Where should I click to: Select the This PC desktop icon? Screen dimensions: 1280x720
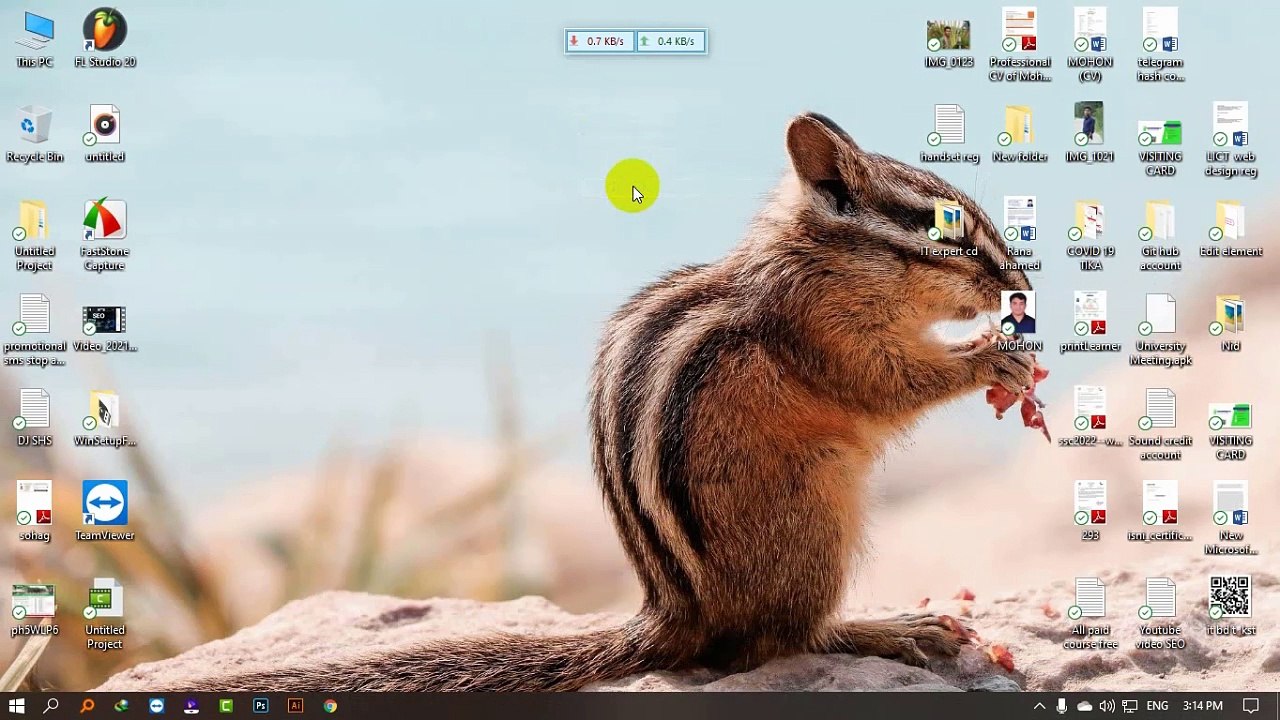[35, 40]
